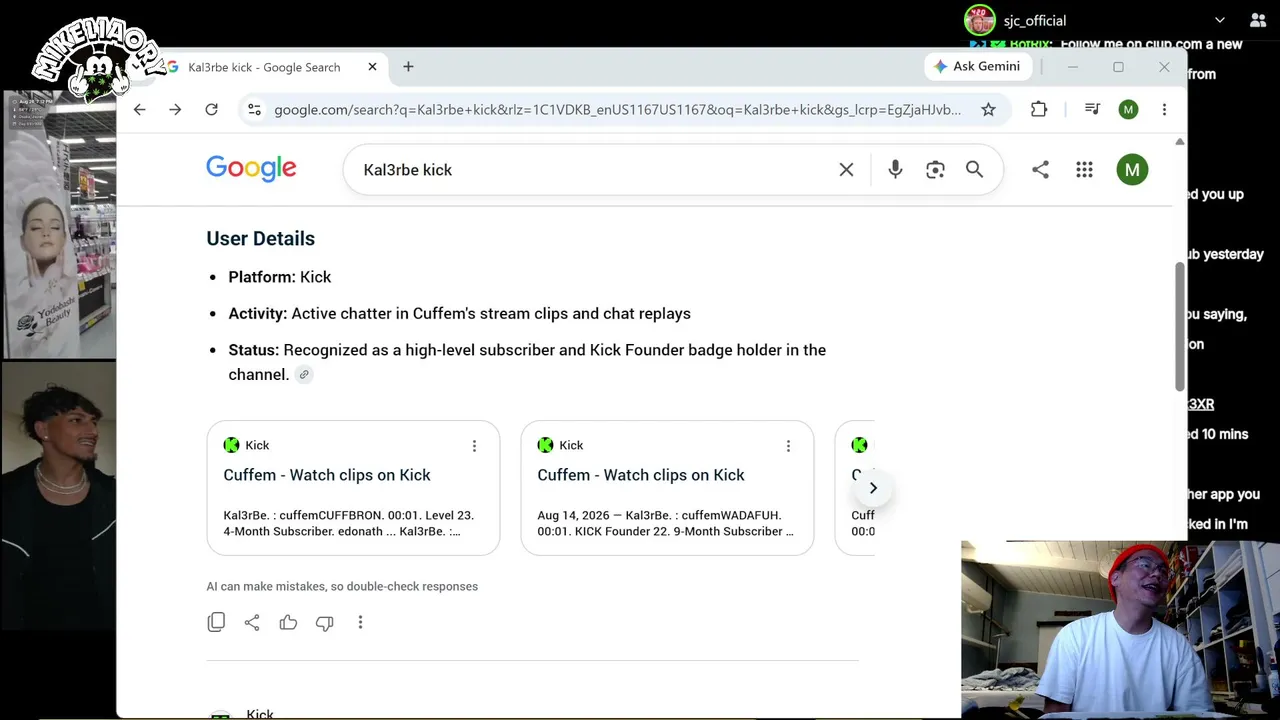
Task: Open source link icon after 'channel.'
Action: (304, 375)
